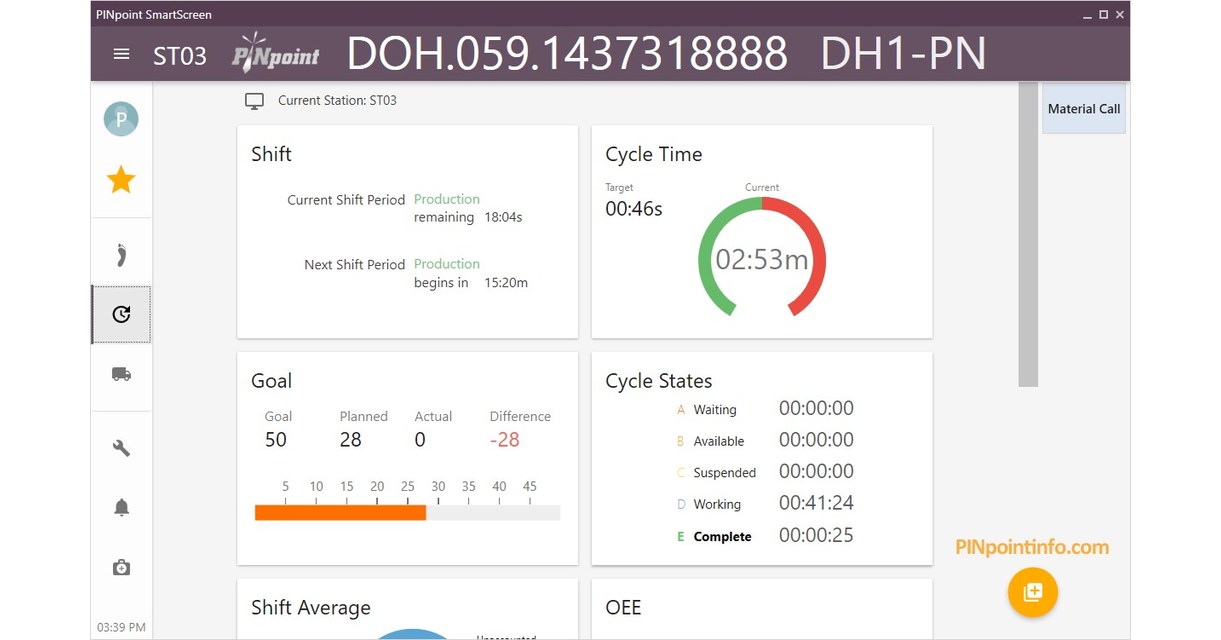1221x640 pixels.
Task: Click the camera capture icon in the sidebar
Action: click(120, 567)
